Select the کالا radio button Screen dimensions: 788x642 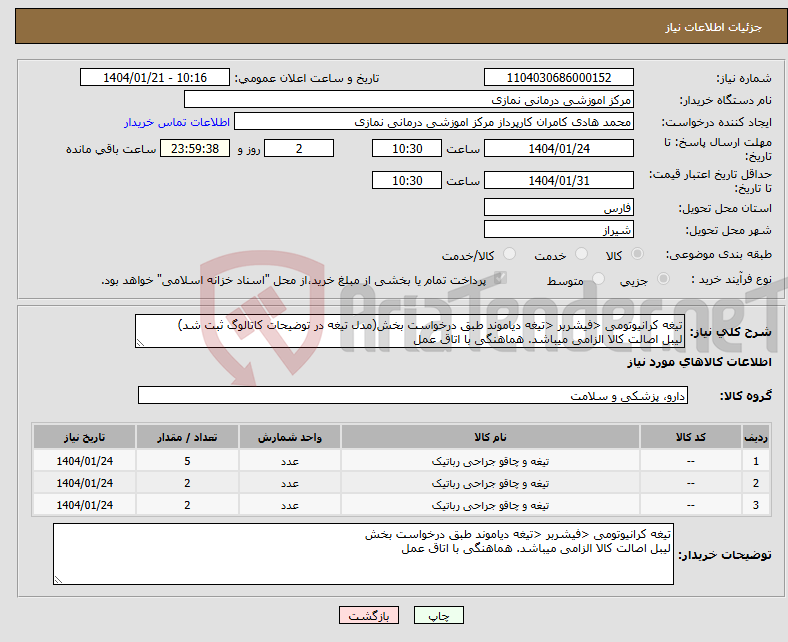pyautogui.click(x=637, y=254)
